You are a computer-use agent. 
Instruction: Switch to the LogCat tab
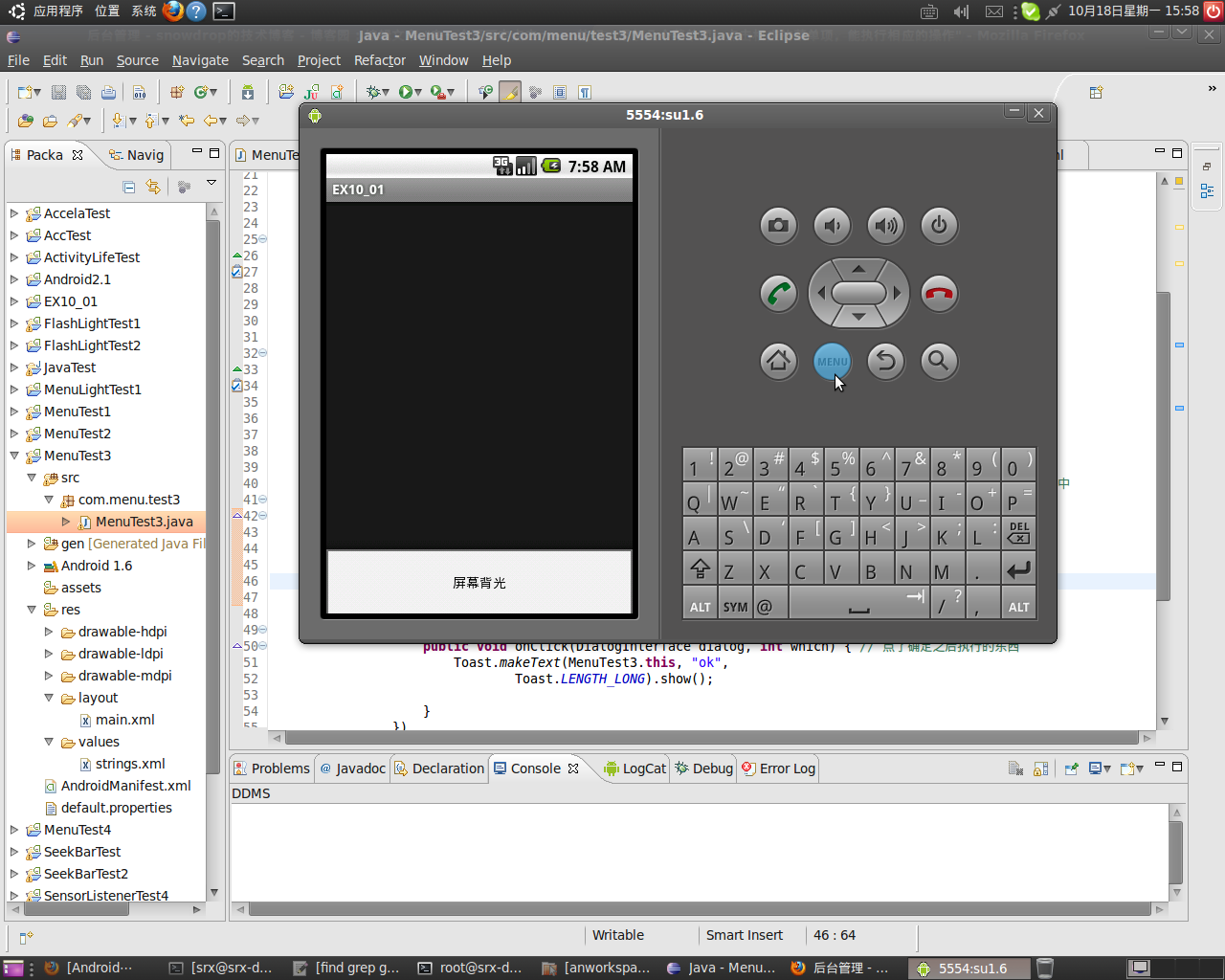(635, 768)
